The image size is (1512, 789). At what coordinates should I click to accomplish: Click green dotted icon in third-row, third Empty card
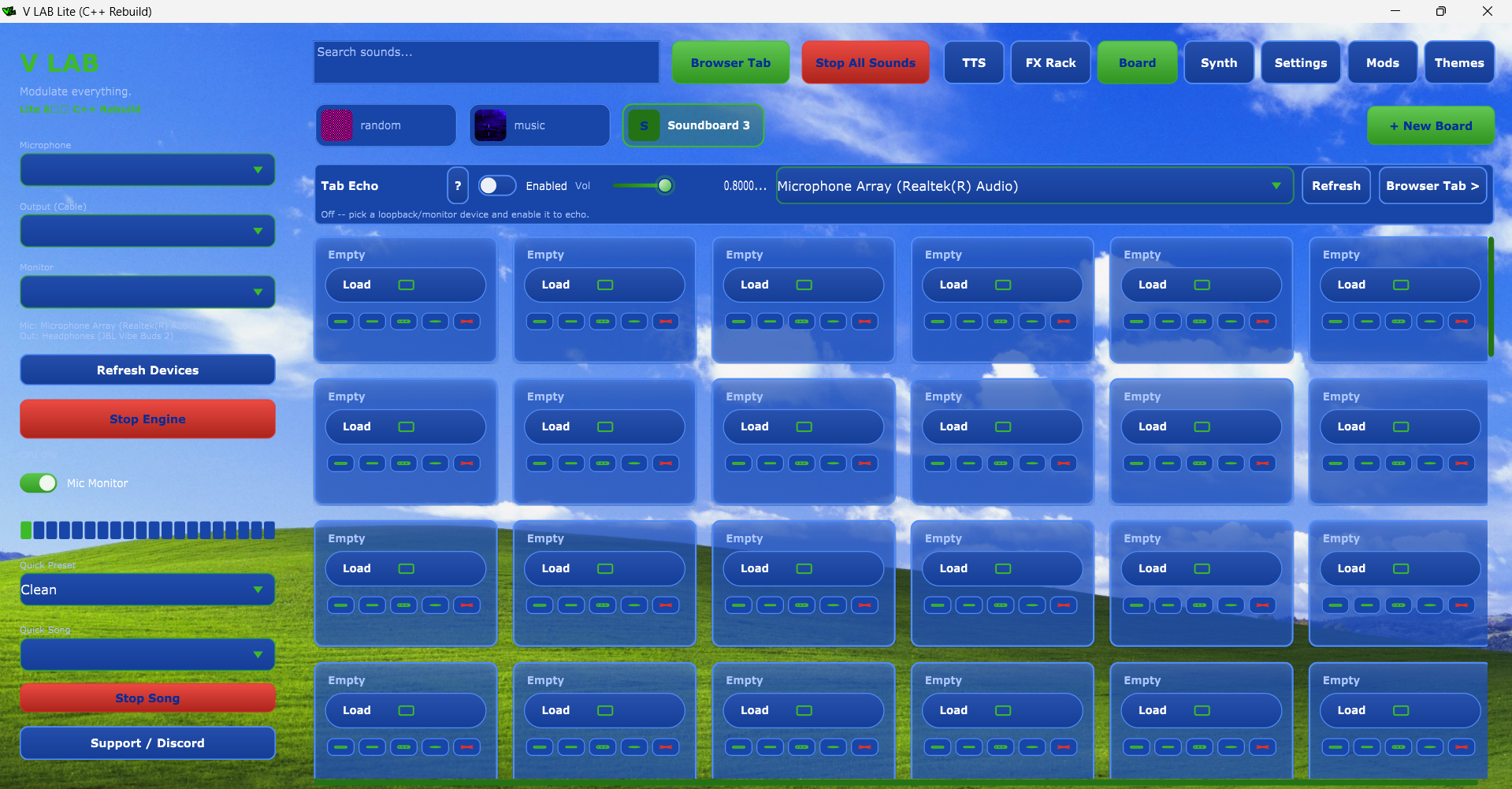pyautogui.click(x=801, y=605)
